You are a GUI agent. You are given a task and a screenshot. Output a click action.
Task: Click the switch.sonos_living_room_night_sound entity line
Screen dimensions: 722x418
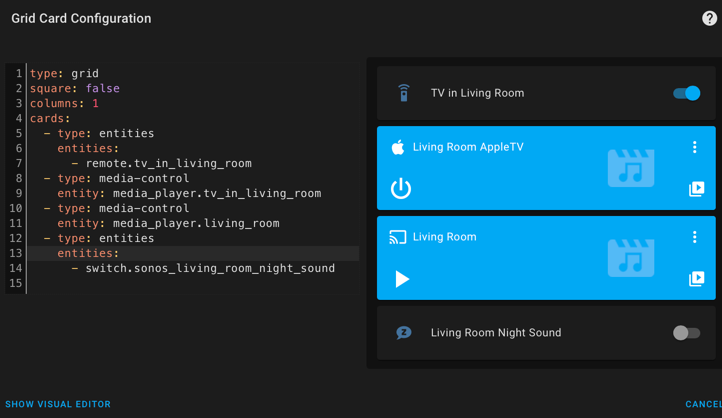[210, 268]
